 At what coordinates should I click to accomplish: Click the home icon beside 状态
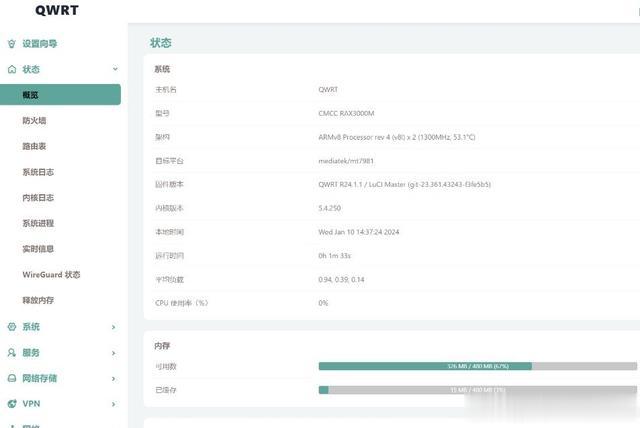(12, 69)
